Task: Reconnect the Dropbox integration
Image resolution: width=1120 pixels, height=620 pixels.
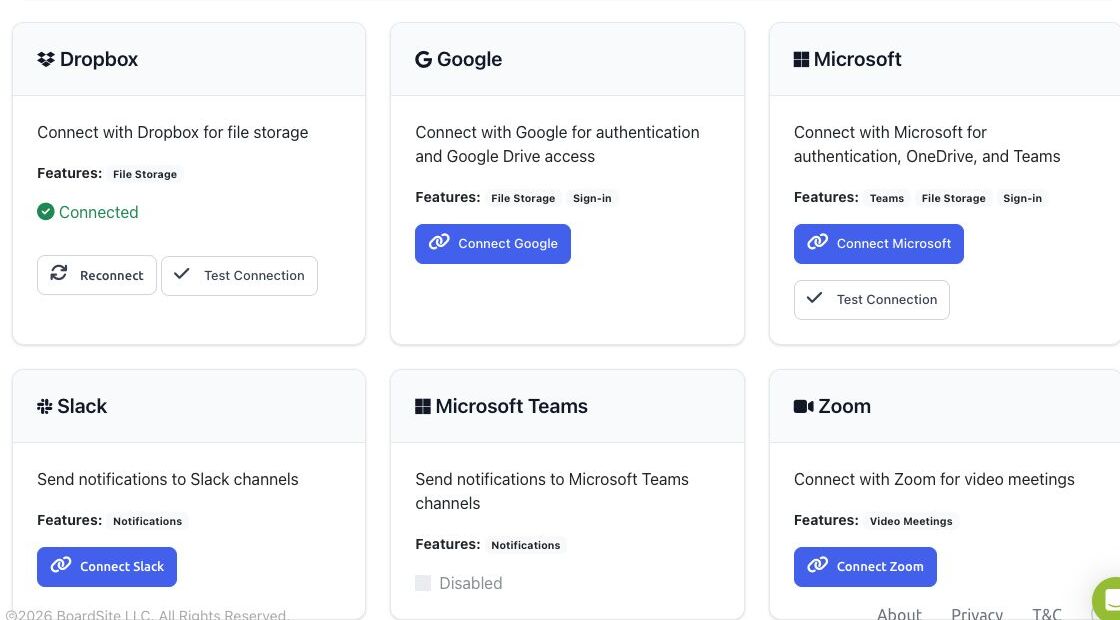Action: [96, 275]
